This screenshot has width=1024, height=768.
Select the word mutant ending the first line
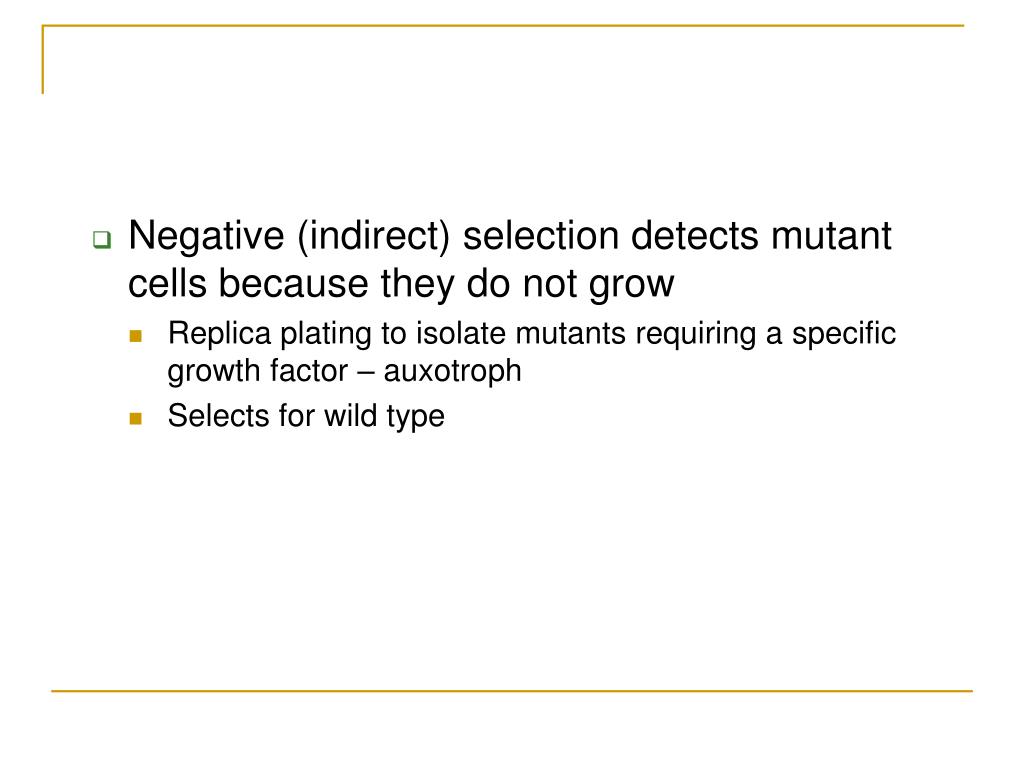pyautogui.click(x=831, y=236)
